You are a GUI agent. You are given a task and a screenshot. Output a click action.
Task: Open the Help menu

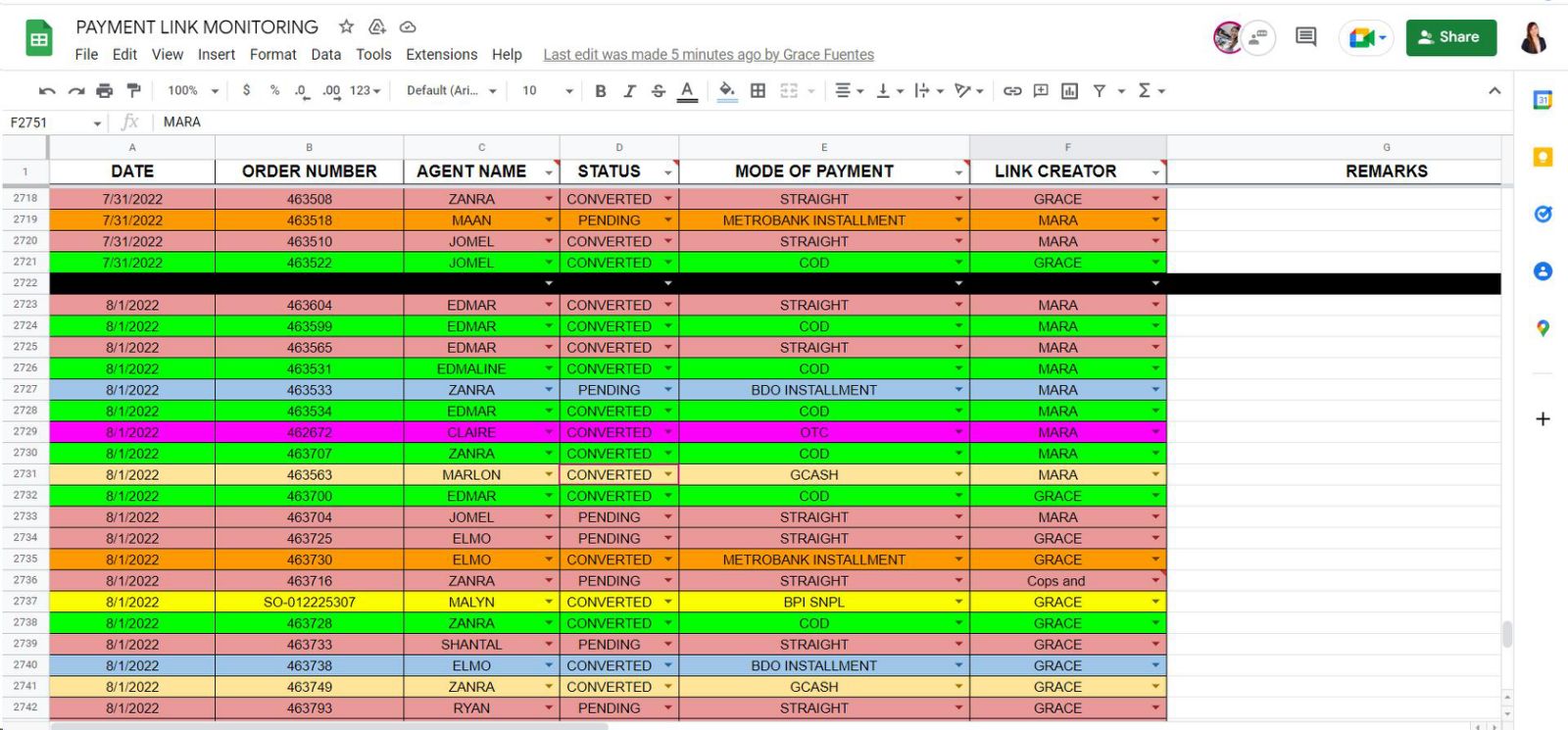(507, 55)
